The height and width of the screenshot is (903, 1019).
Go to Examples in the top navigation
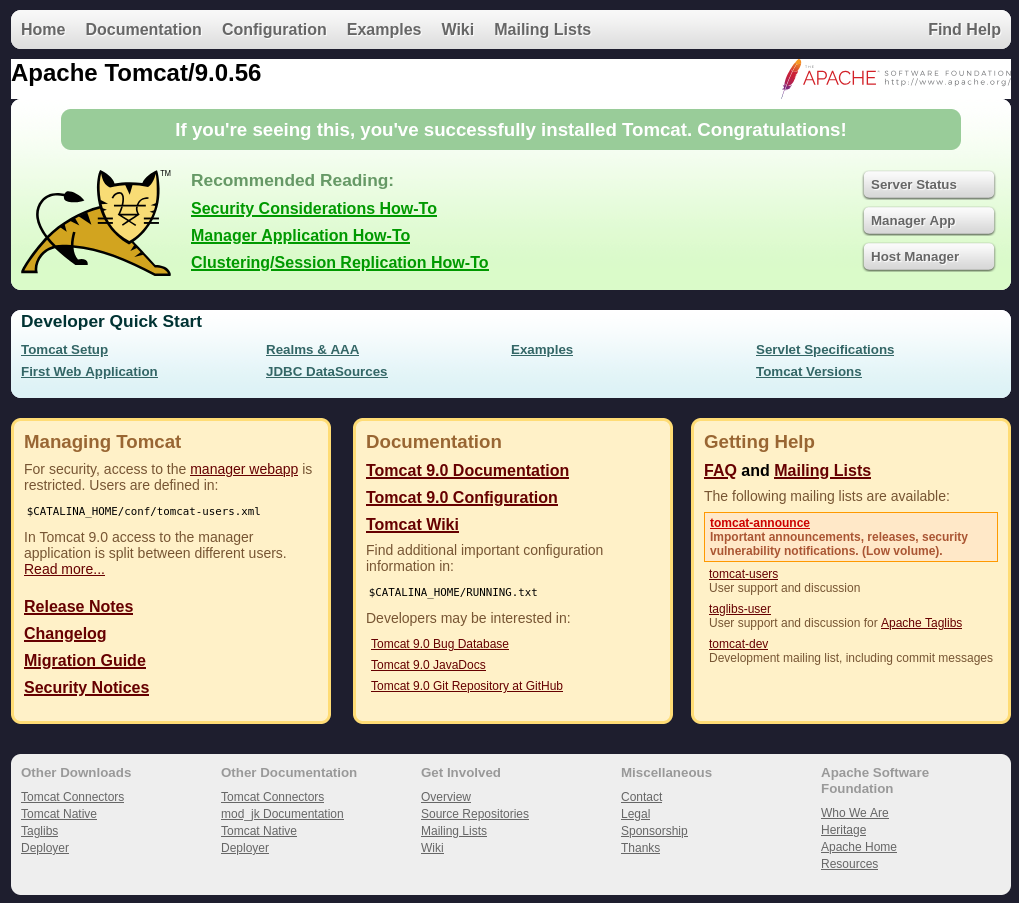[383, 29]
